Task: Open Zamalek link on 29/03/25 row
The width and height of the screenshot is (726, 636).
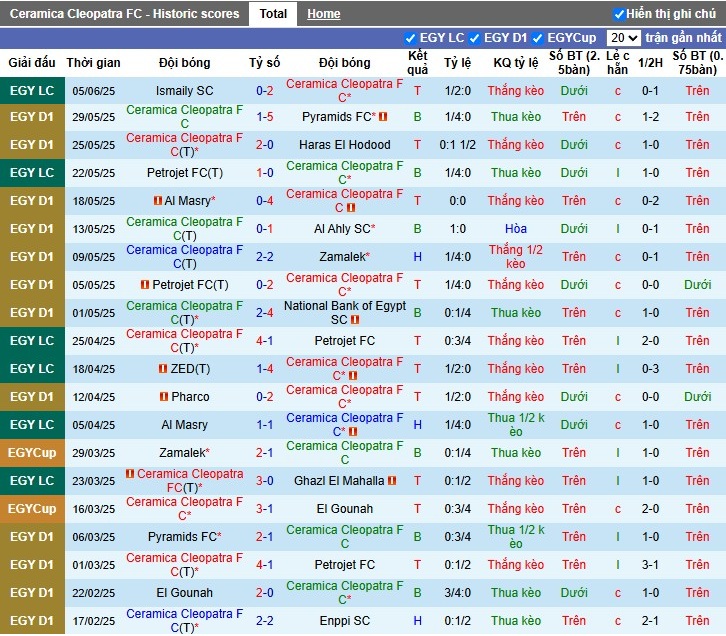Action: [x=182, y=453]
